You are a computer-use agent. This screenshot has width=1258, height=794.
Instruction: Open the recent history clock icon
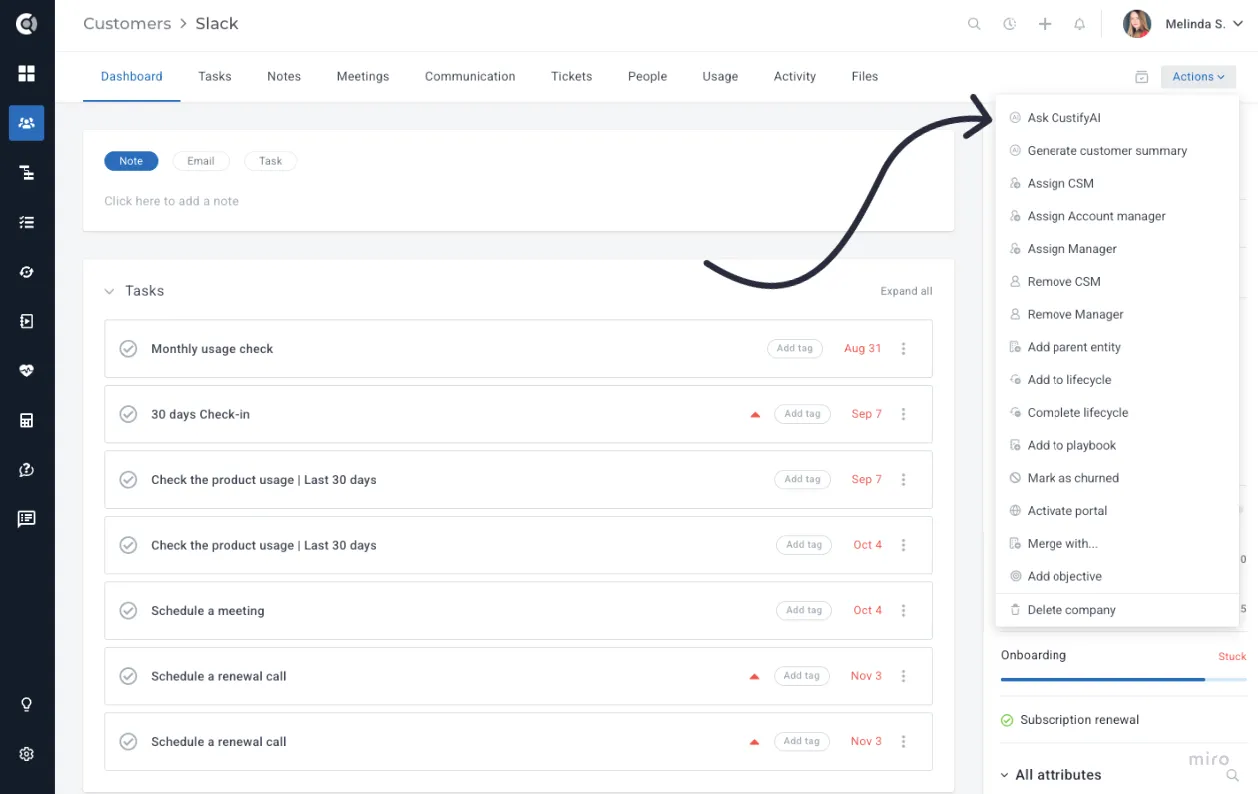[x=1009, y=24]
